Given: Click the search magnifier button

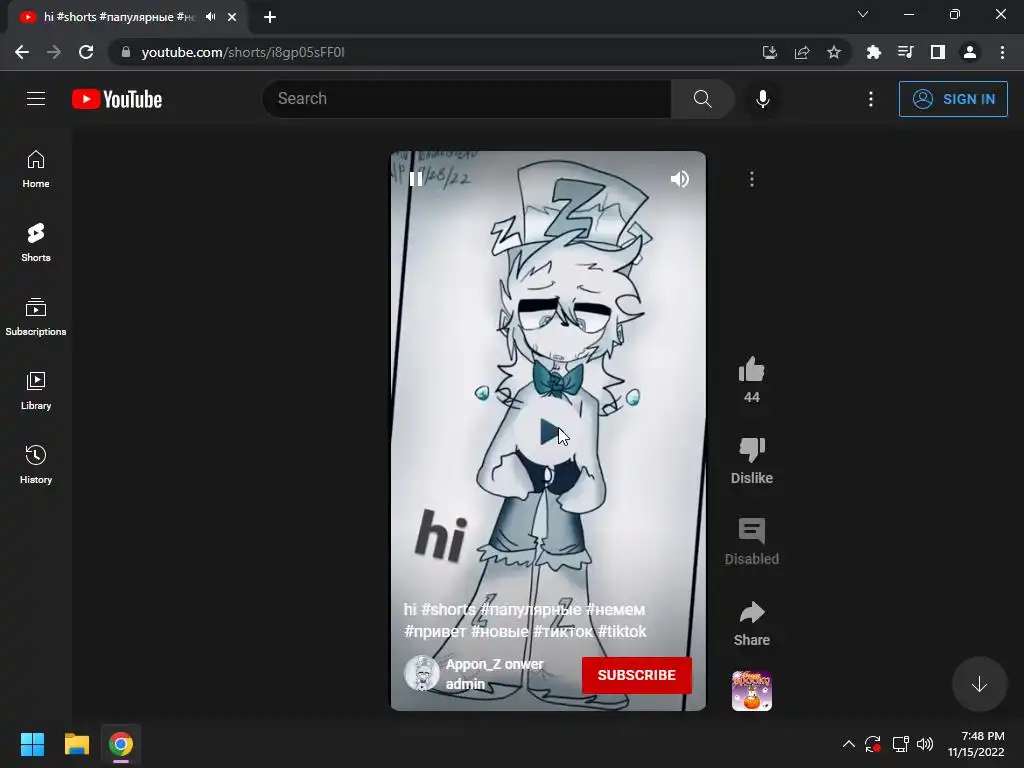Looking at the screenshot, I should point(702,99).
